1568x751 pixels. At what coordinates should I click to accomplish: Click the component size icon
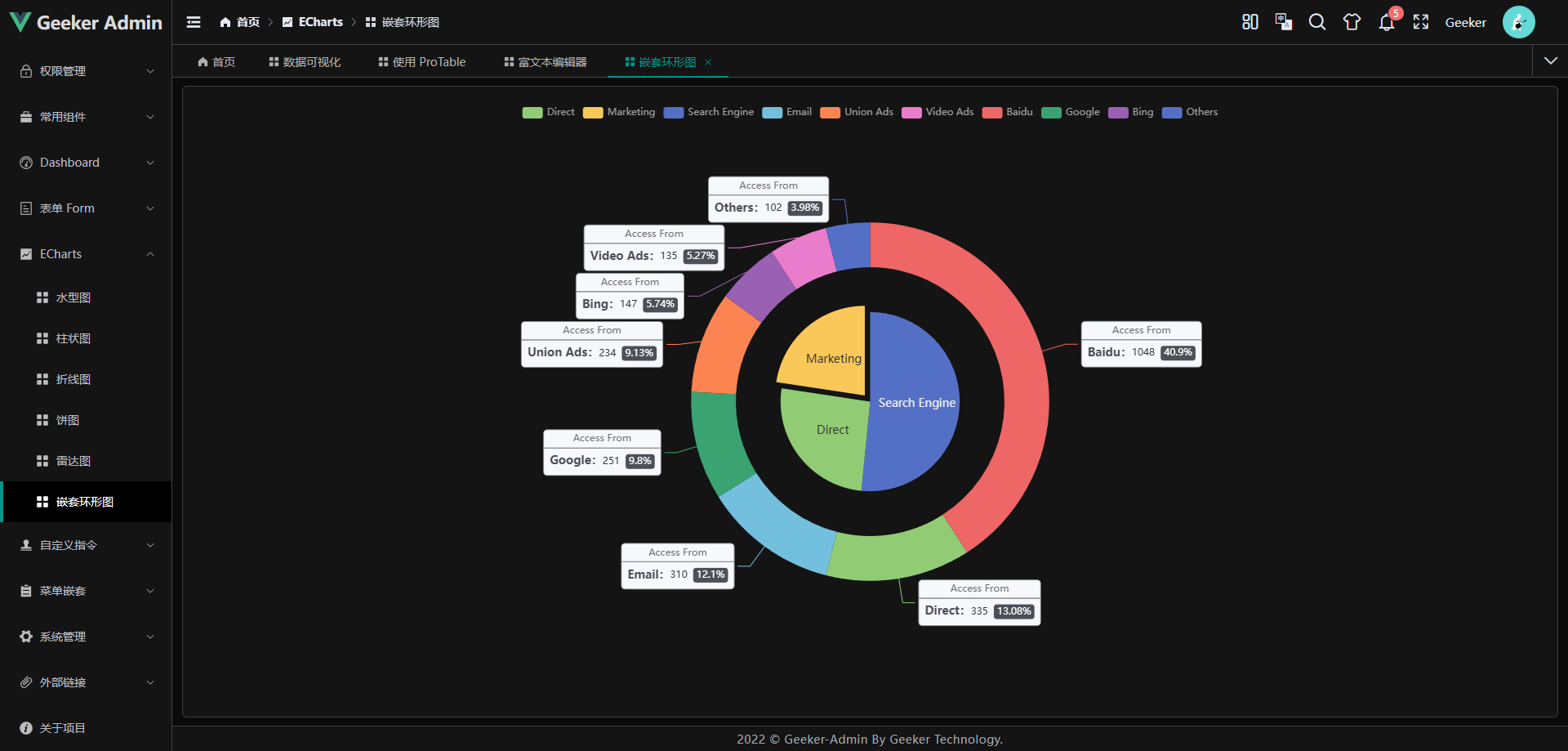tap(1249, 22)
